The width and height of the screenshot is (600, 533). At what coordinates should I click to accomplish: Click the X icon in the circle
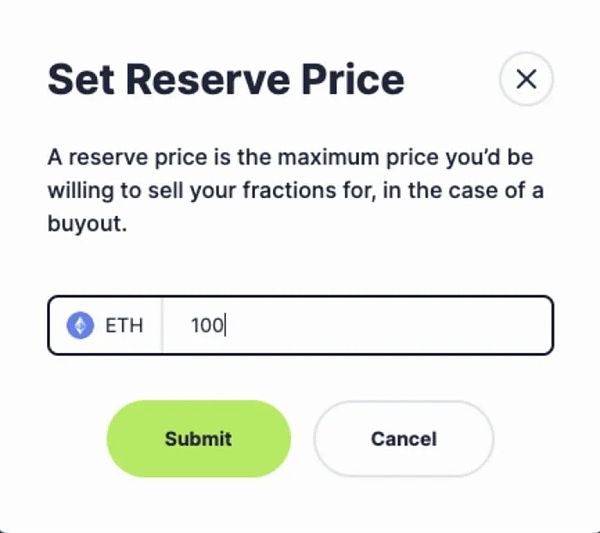pyautogui.click(x=526, y=79)
